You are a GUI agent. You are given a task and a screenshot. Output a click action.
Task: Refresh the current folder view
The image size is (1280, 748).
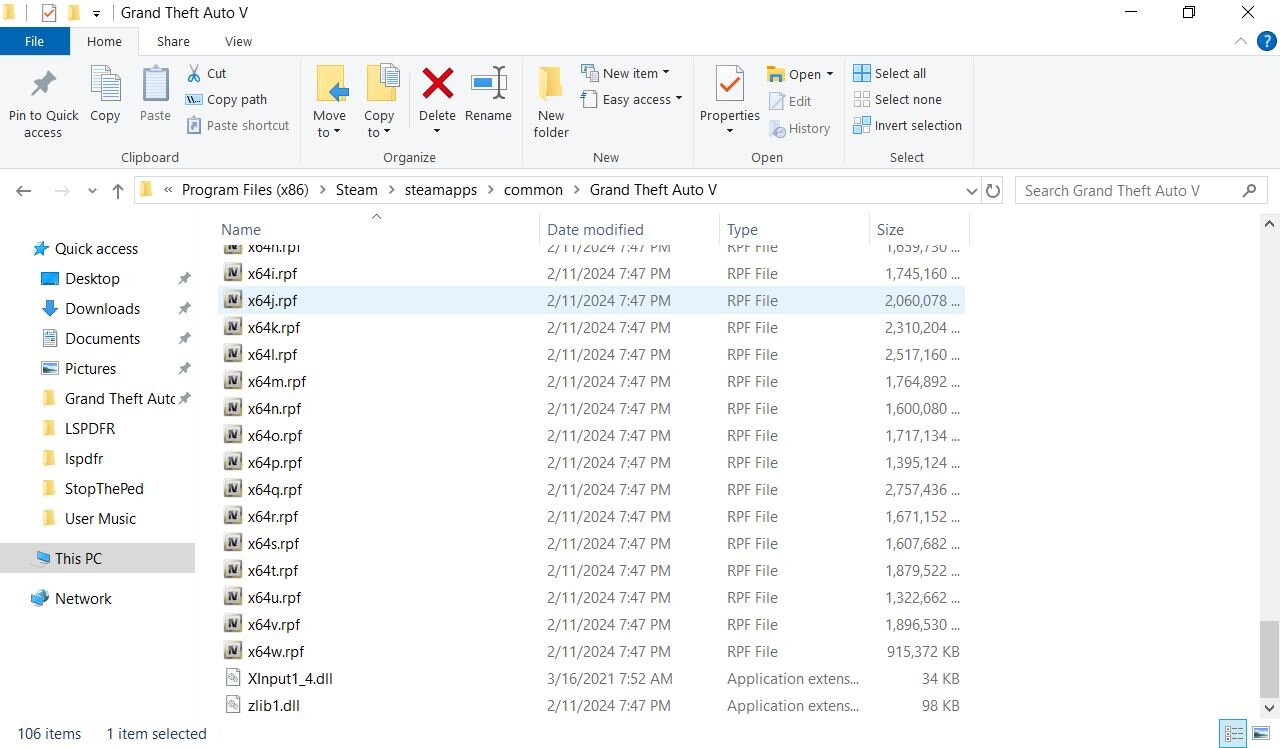[993, 190]
